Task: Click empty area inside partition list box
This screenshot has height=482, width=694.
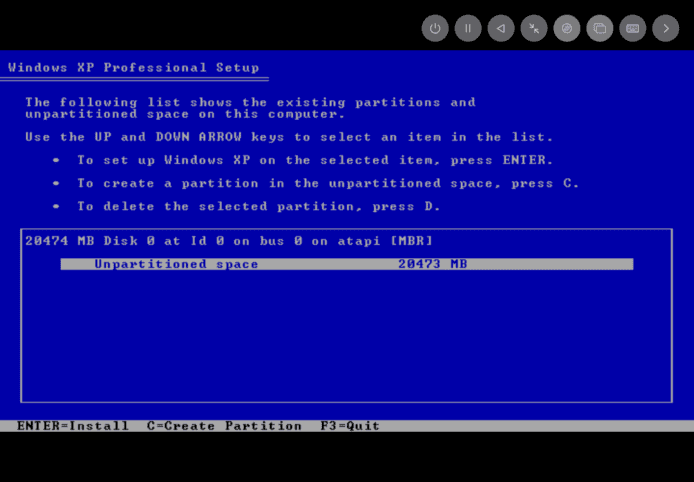Action: 345,340
